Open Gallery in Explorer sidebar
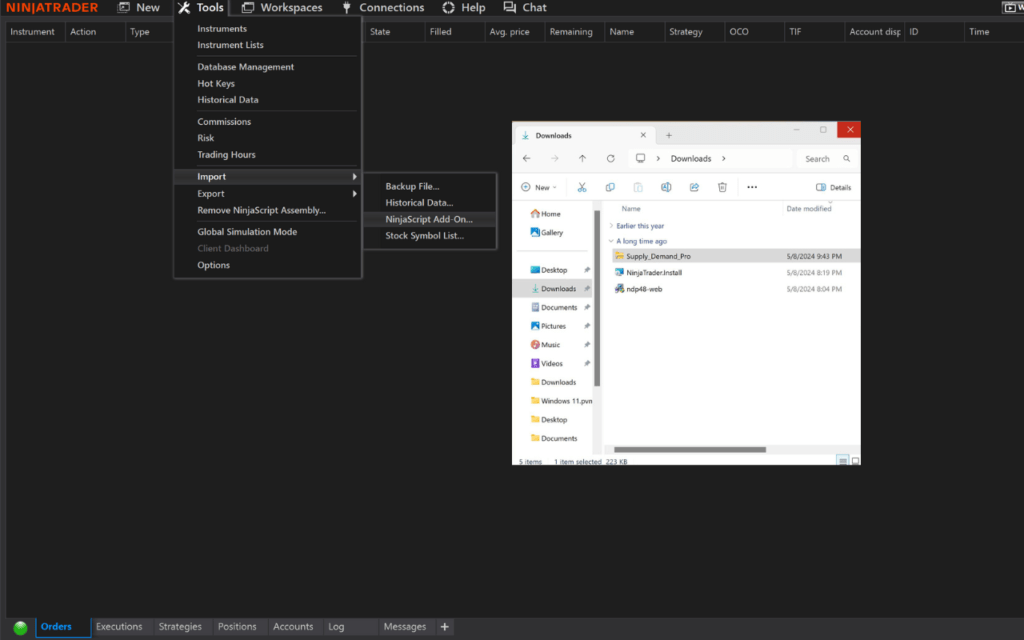Screen dimensions: 1024x640 point(547,232)
